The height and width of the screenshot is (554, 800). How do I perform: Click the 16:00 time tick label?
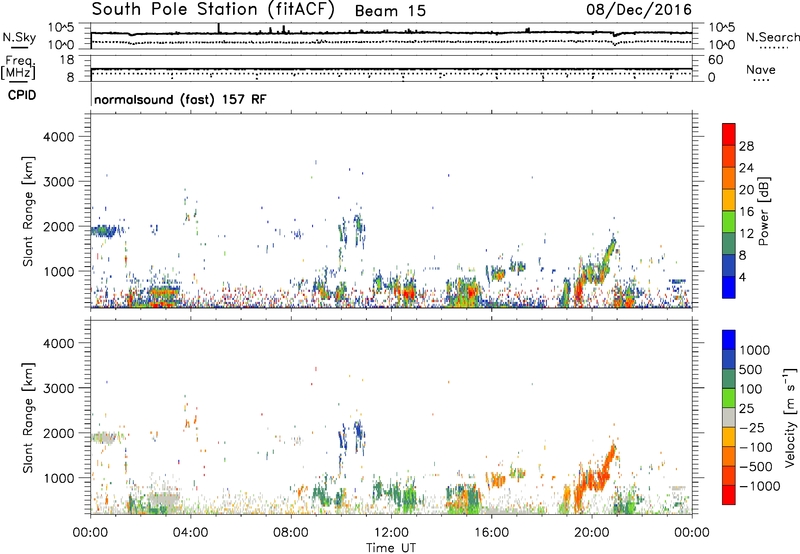[x=491, y=533]
